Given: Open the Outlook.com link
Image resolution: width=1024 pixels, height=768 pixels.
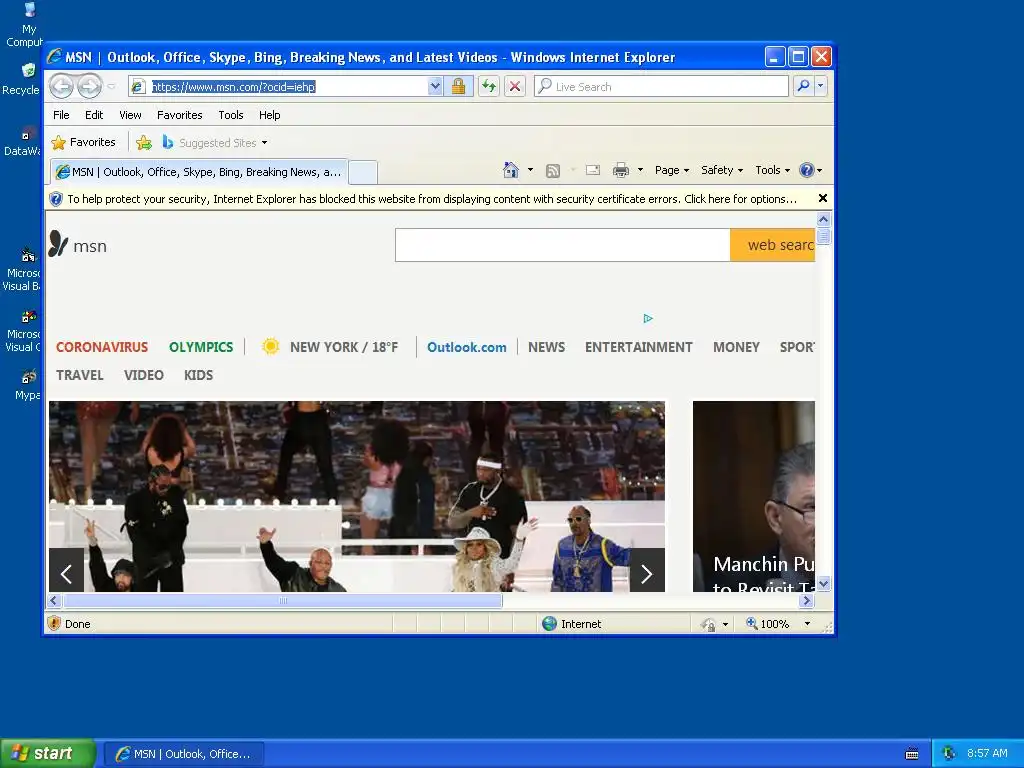Looking at the screenshot, I should click(467, 347).
